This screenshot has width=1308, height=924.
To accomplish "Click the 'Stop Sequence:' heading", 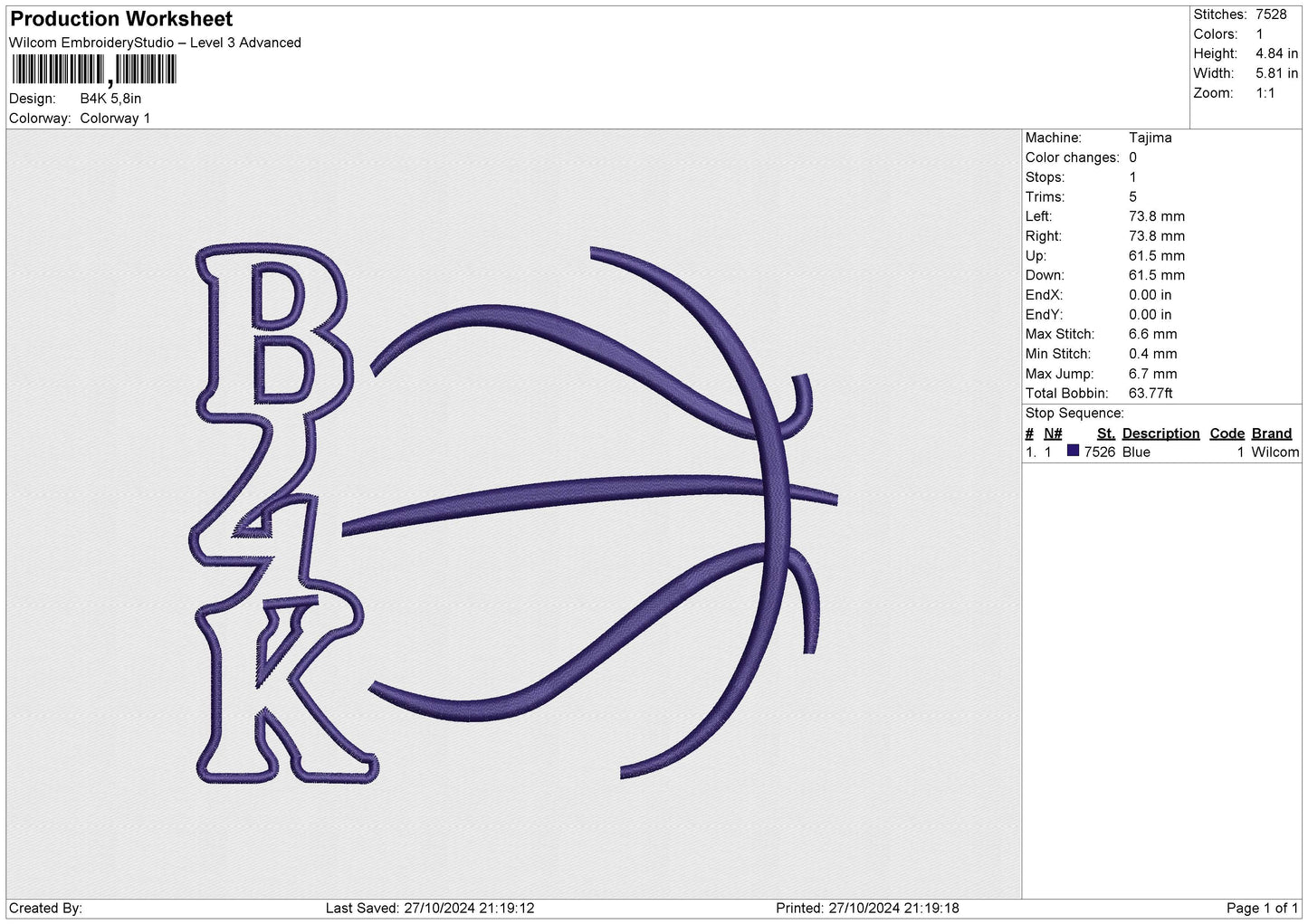I will click(x=1074, y=414).
